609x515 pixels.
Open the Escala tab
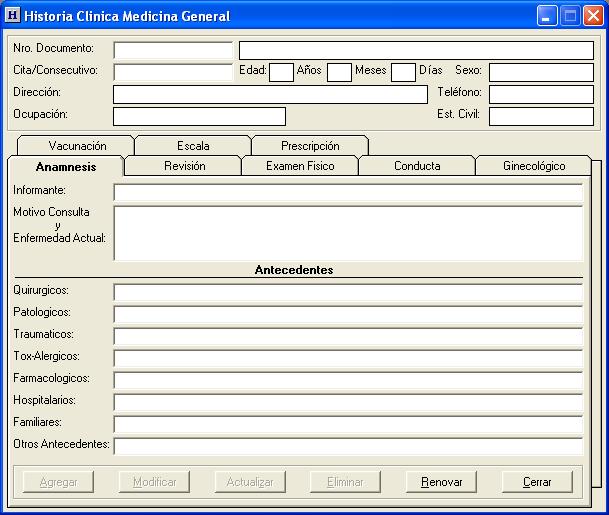click(x=193, y=146)
